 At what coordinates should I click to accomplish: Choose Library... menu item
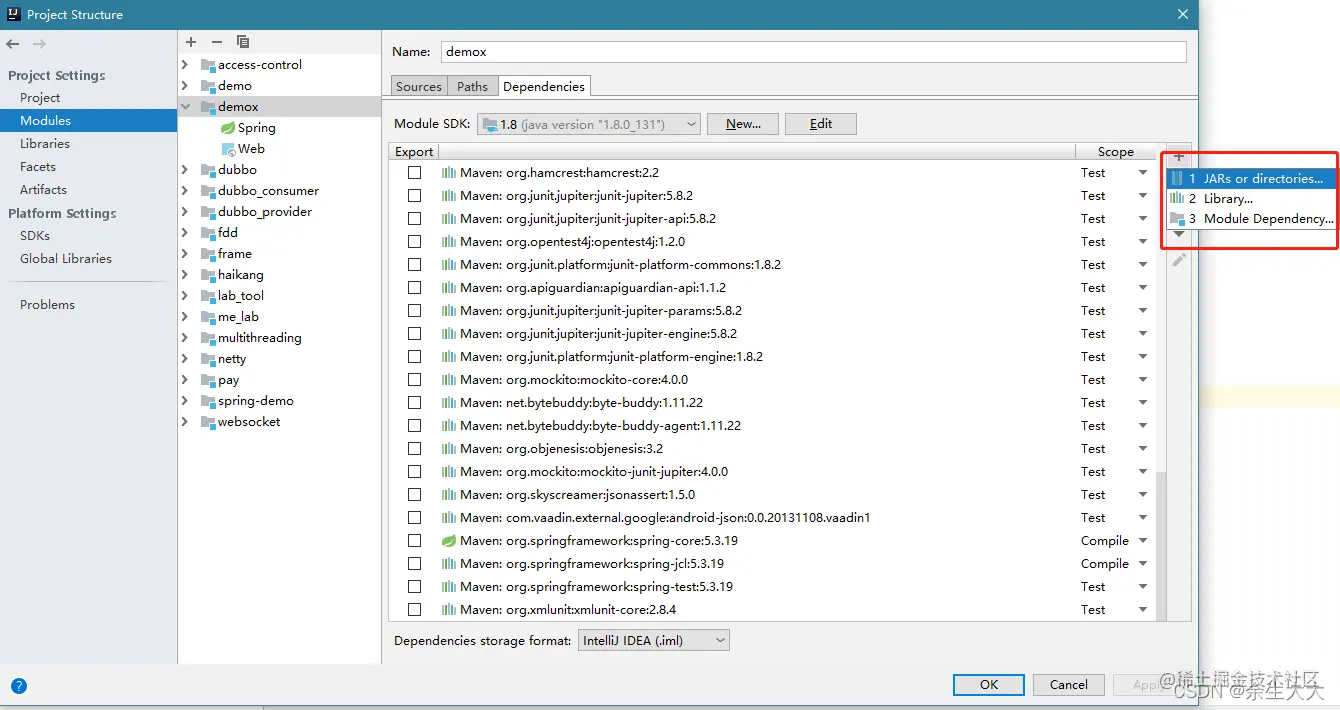(x=1251, y=199)
